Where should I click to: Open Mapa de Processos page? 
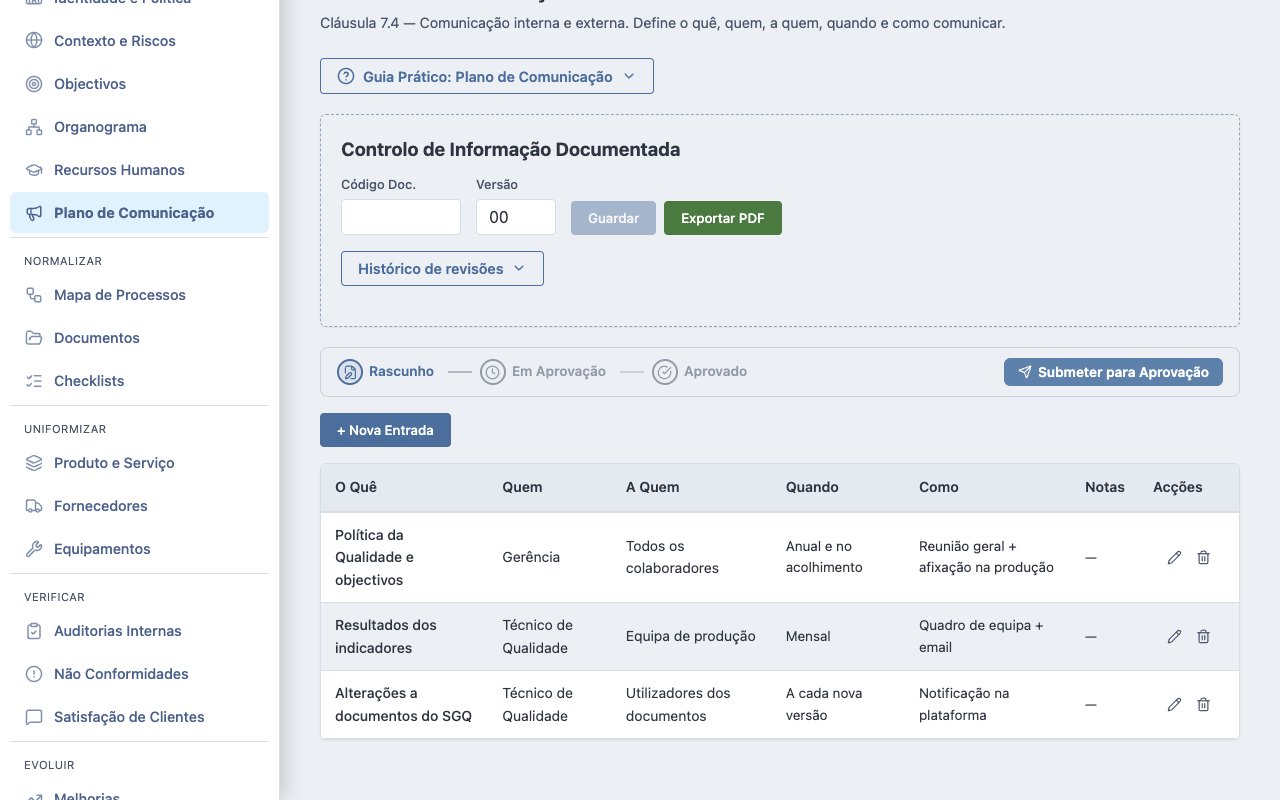click(139, 295)
